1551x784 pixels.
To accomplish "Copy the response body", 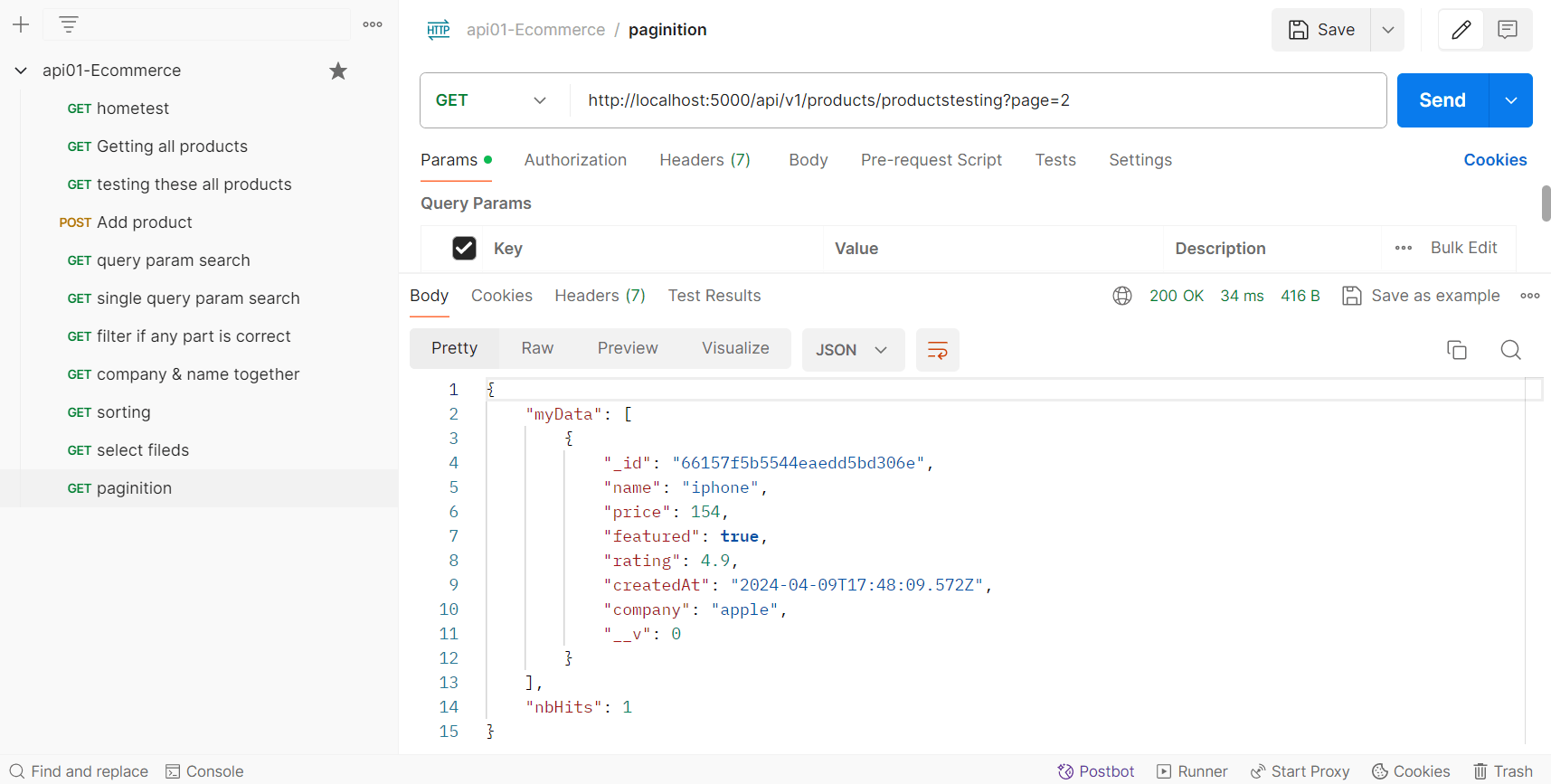I will pyautogui.click(x=1457, y=350).
